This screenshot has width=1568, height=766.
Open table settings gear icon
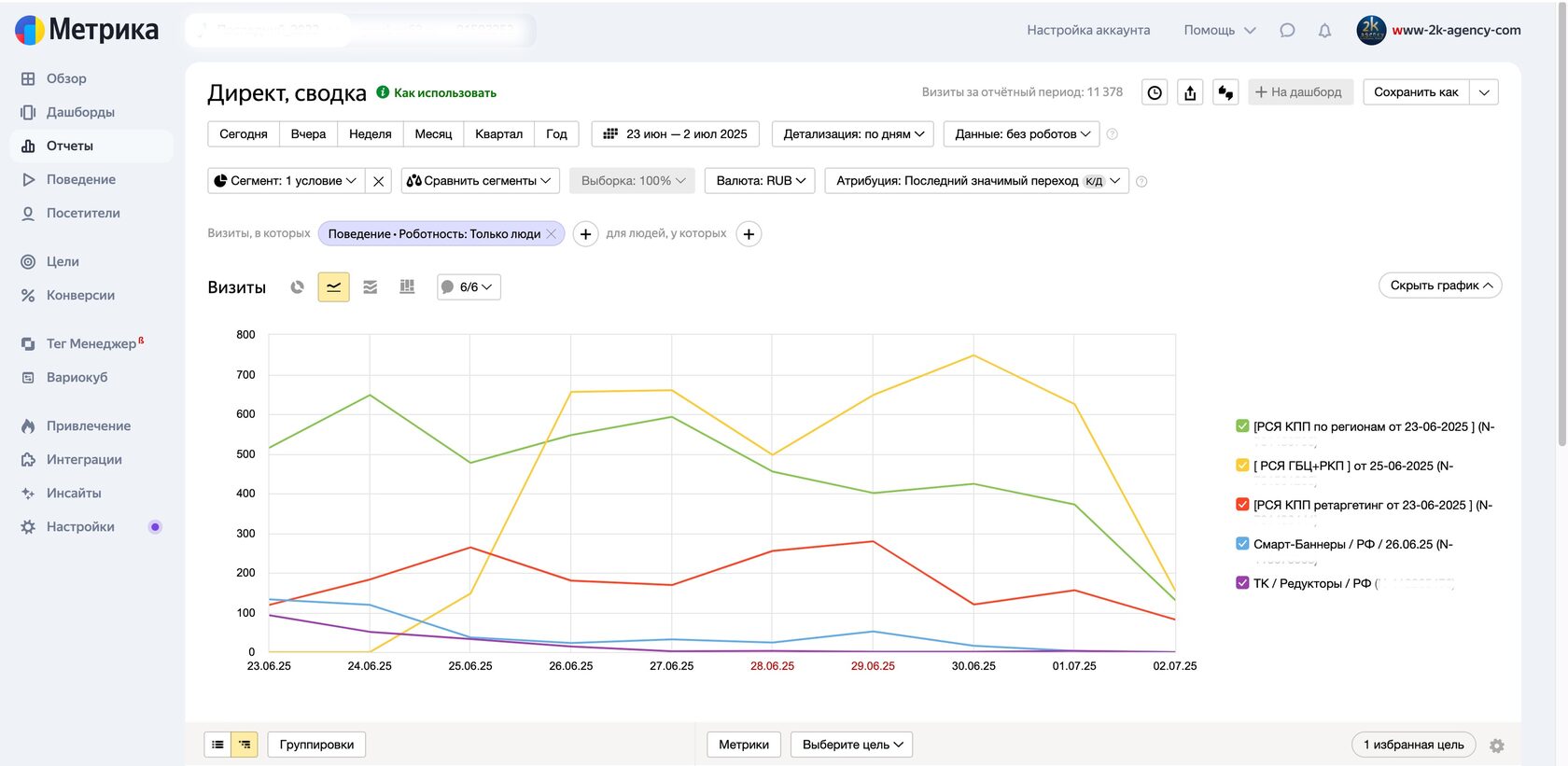(1497, 745)
